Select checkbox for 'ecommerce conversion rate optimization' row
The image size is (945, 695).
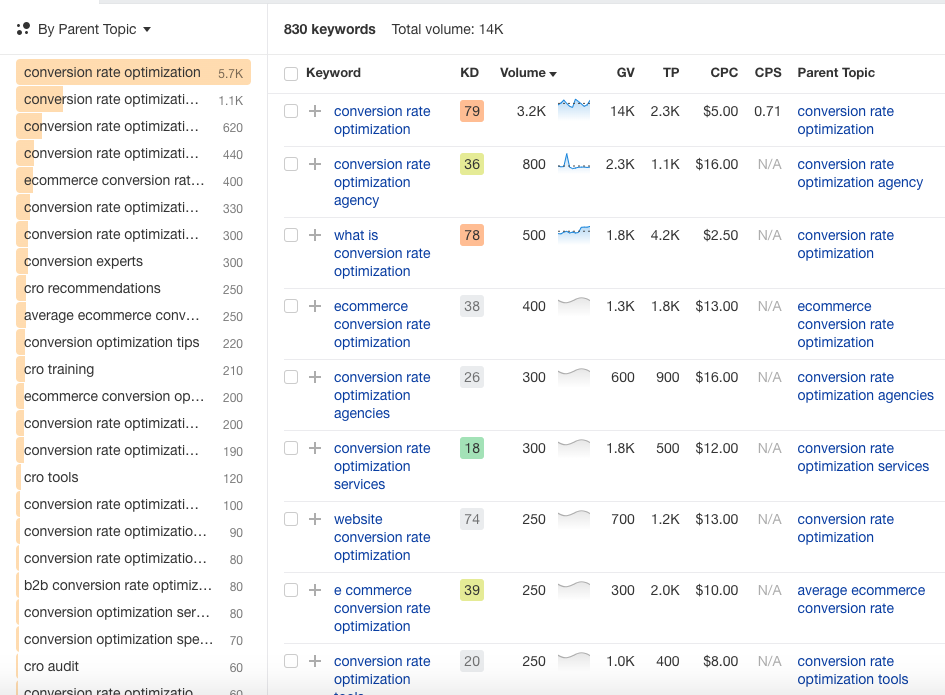(x=291, y=306)
